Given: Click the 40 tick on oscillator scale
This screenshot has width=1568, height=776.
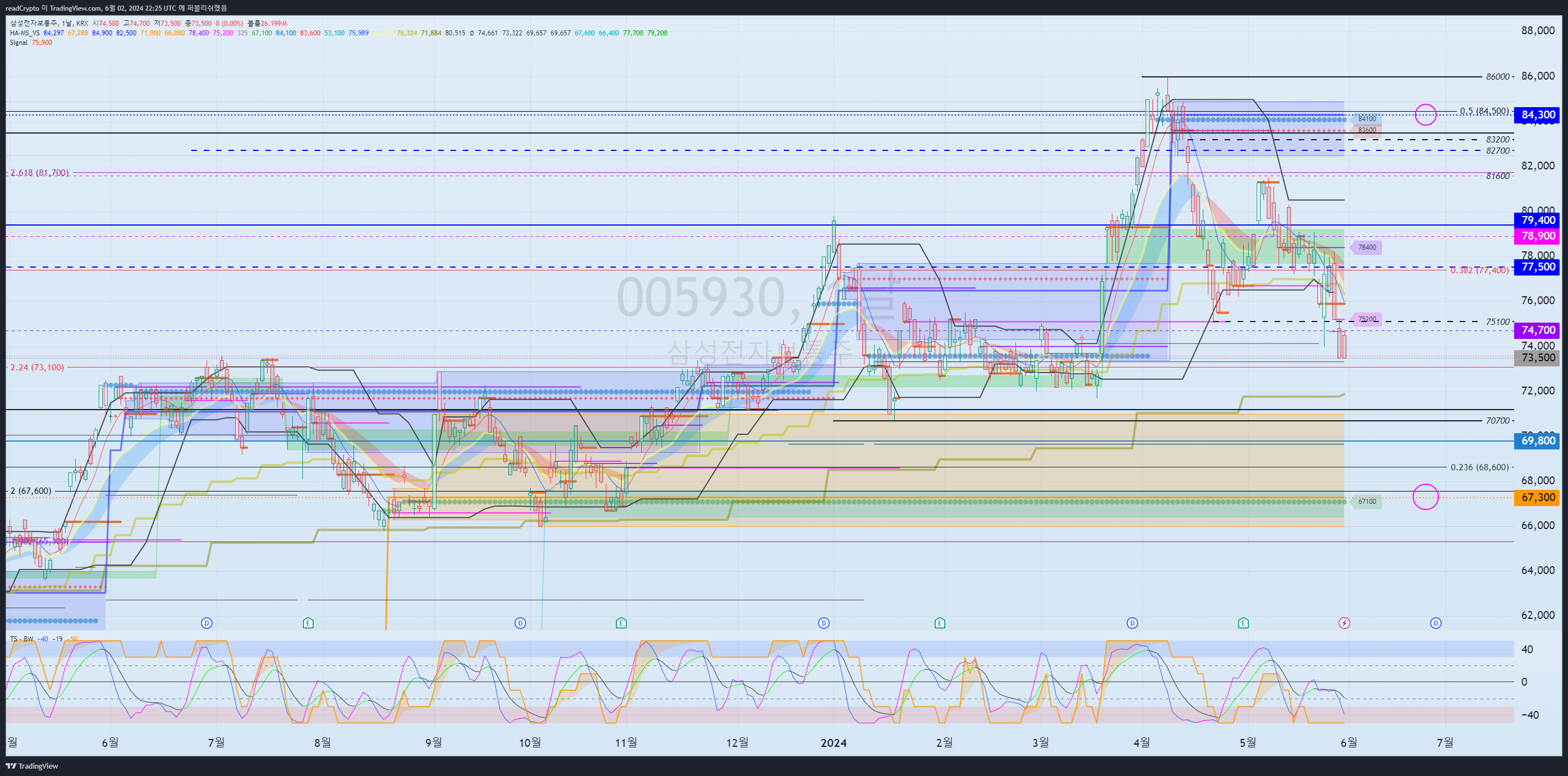Looking at the screenshot, I should tap(1526, 649).
